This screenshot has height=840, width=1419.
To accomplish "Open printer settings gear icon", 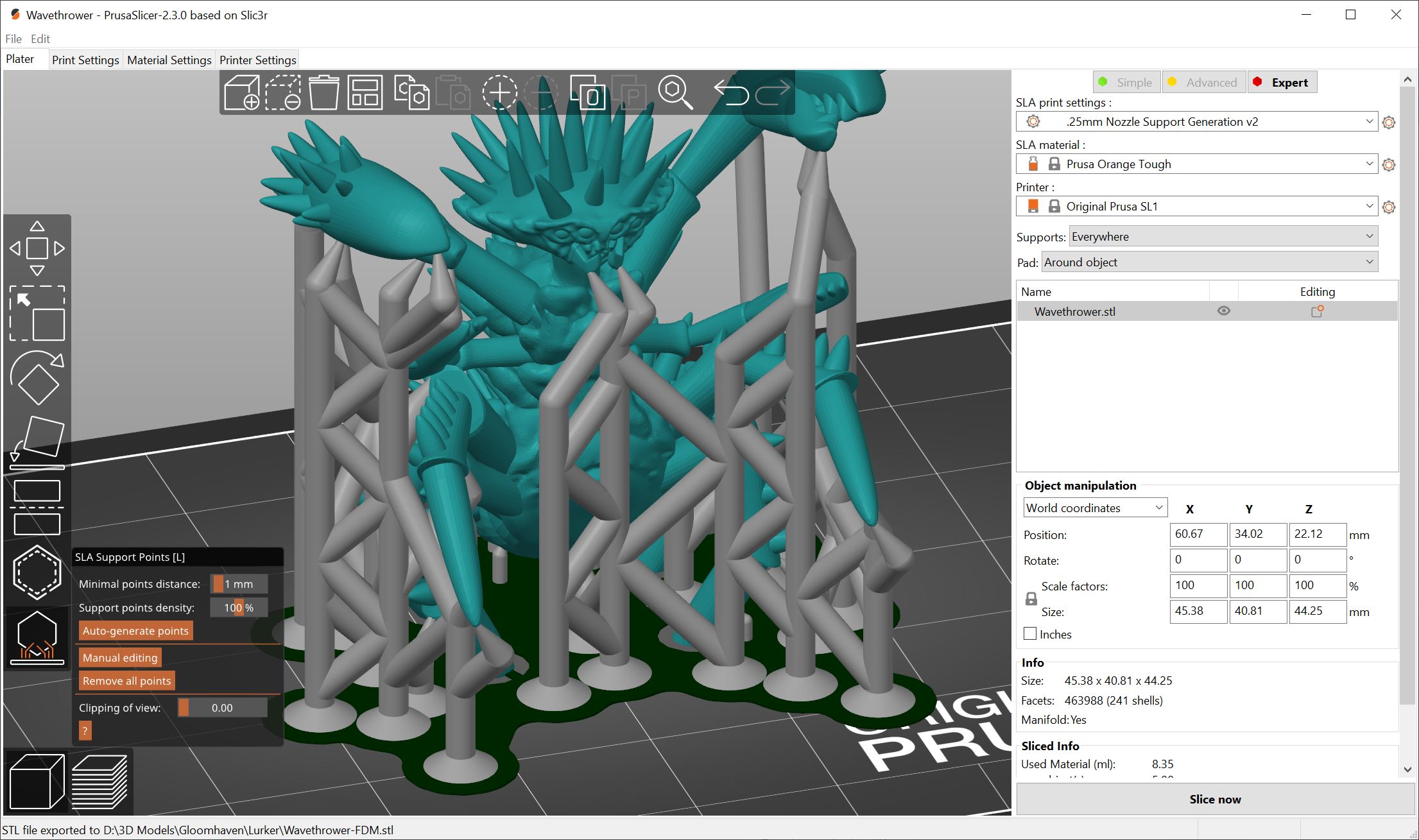I will pyautogui.click(x=1389, y=207).
